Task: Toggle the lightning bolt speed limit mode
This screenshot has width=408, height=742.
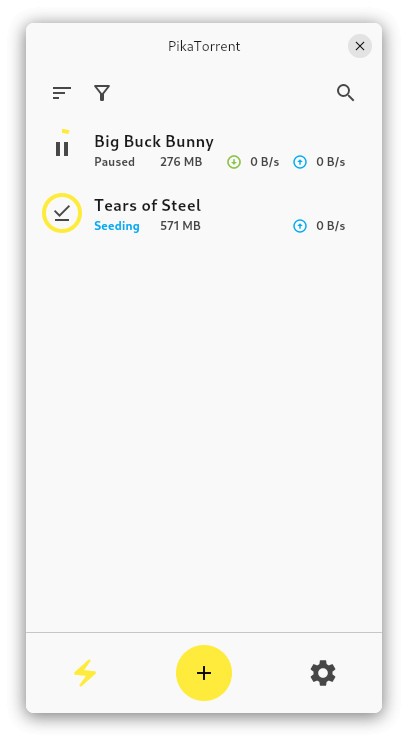Action: point(85,672)
